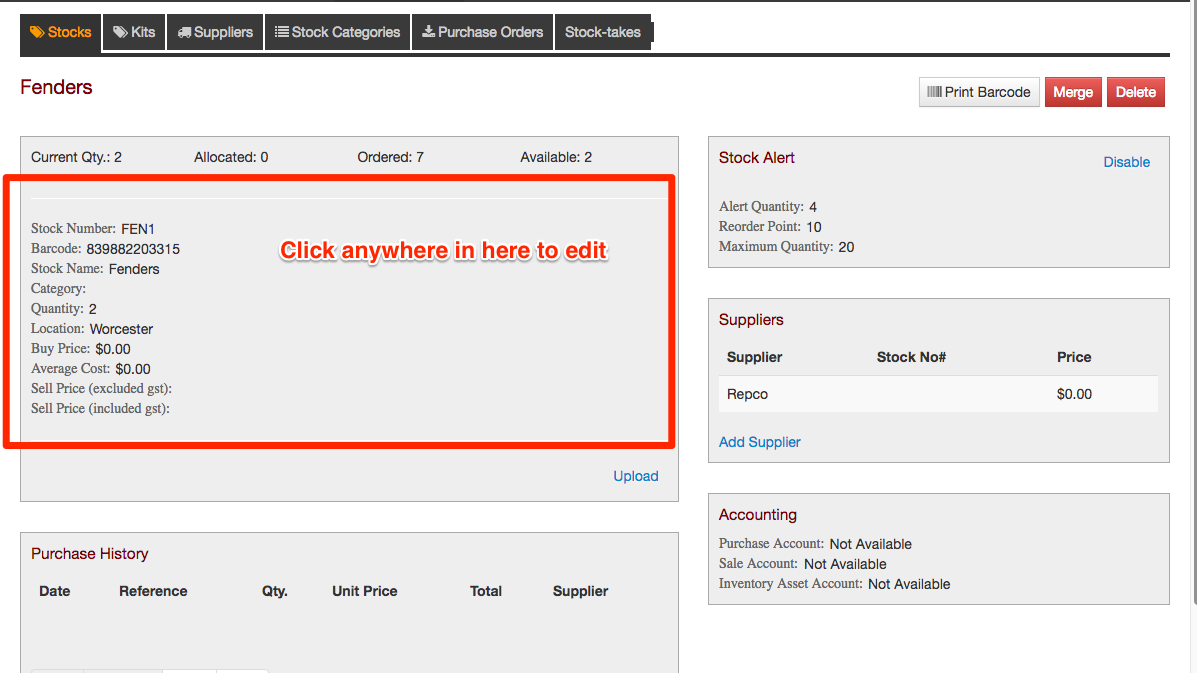Click the Average Cost $0.00 value

pyautogui.click(x=133, y=369)
